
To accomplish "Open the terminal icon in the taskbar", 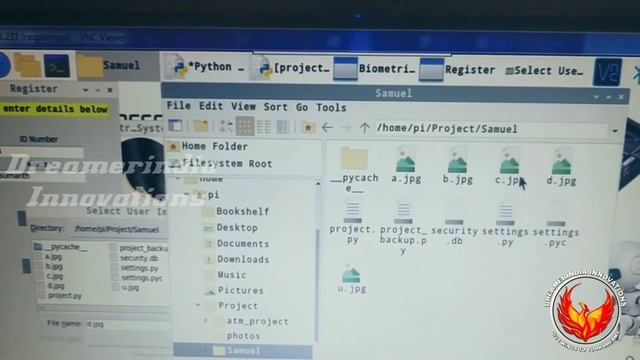I will (x=57, y=66).
